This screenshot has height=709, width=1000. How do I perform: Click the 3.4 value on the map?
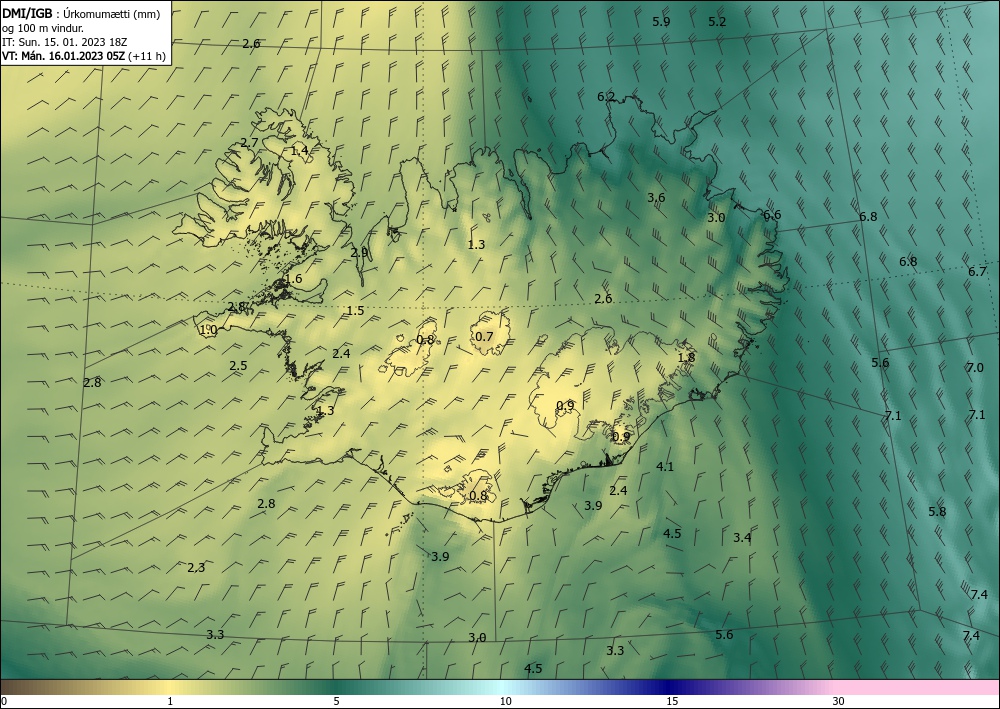point(742,538)
